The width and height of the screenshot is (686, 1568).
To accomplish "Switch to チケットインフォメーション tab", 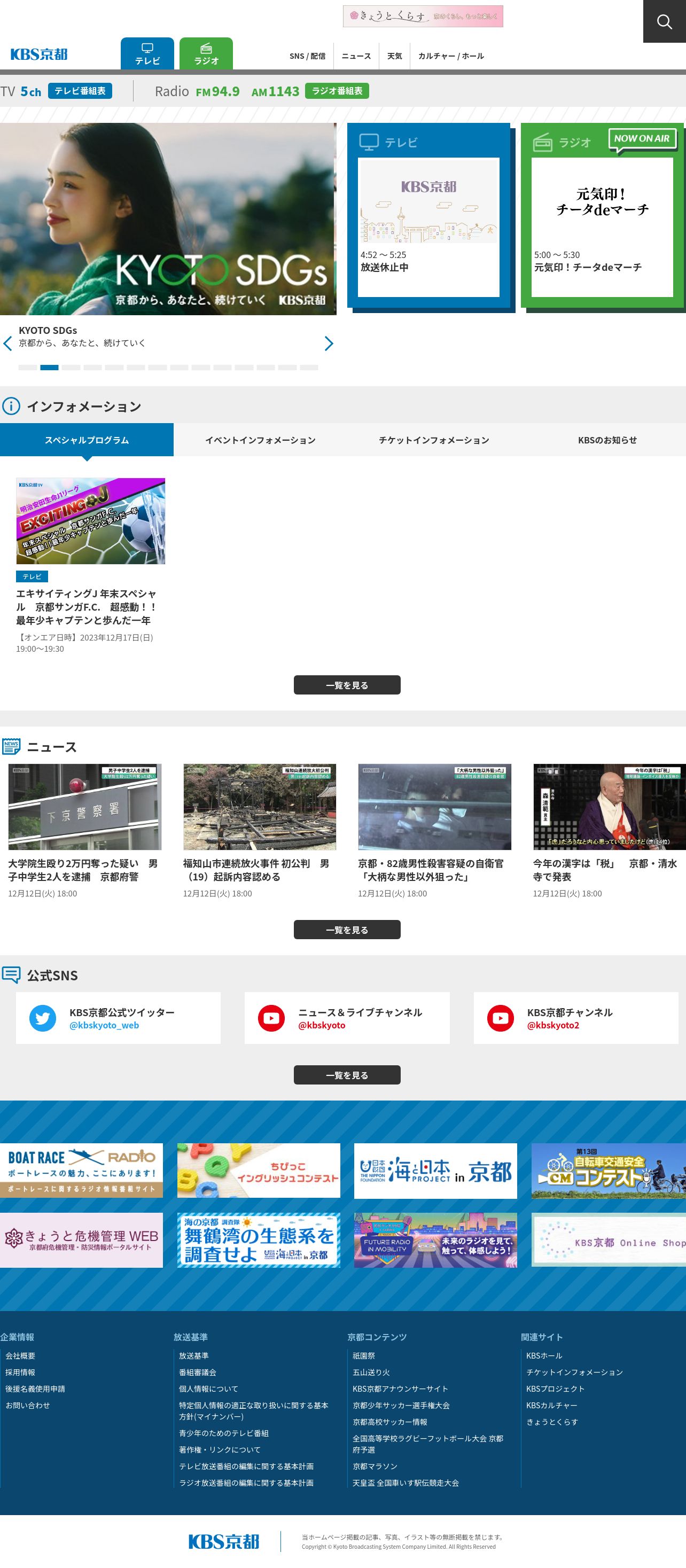I will pos(434,440).
